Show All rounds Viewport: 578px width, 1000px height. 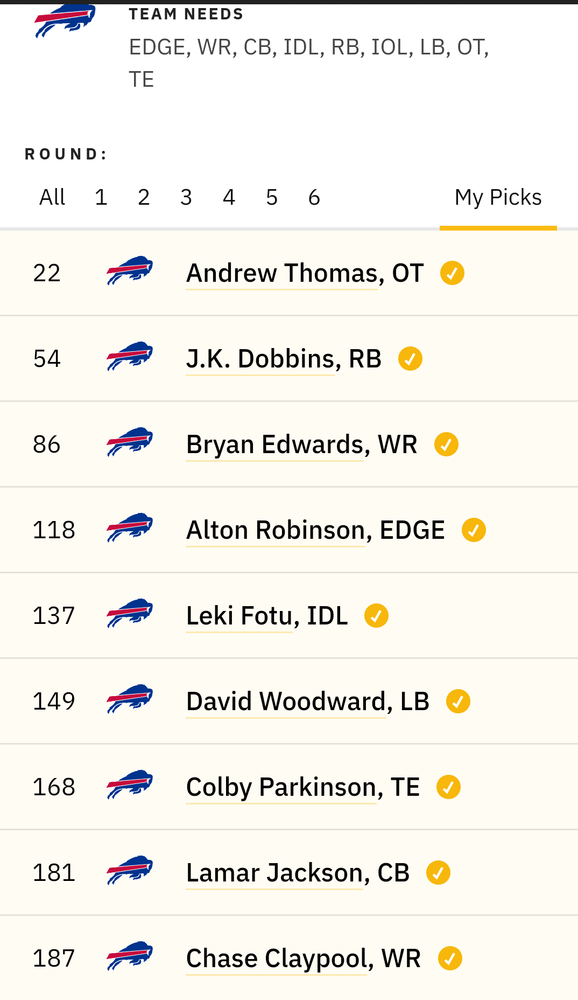(52, 198)
